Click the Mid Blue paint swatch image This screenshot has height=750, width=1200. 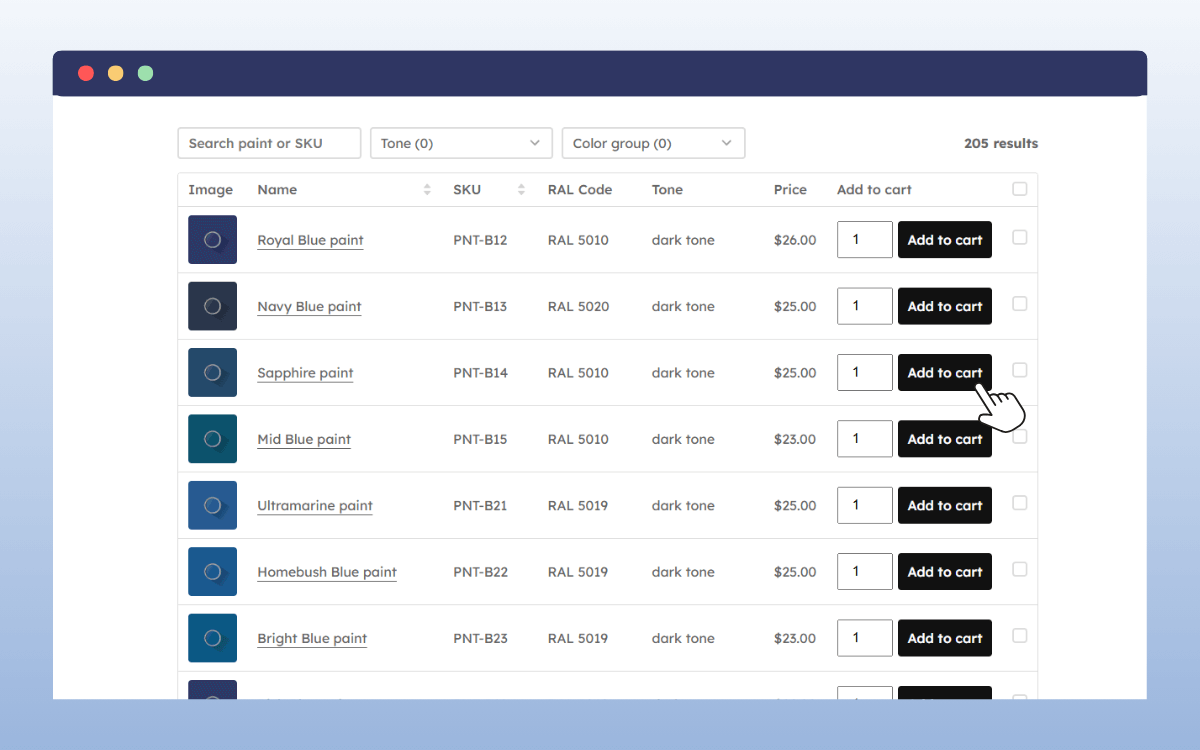212,439
